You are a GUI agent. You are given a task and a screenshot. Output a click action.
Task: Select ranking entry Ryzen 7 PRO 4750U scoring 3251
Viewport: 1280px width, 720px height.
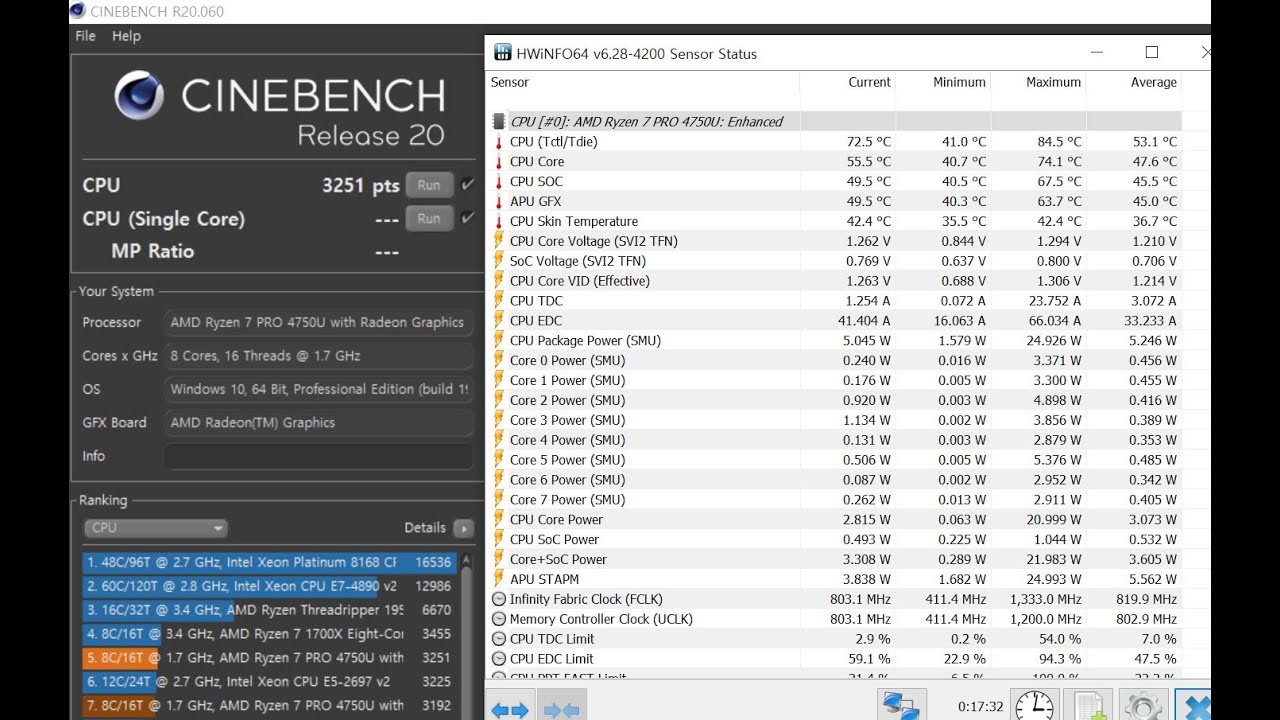tap(269, 658)
